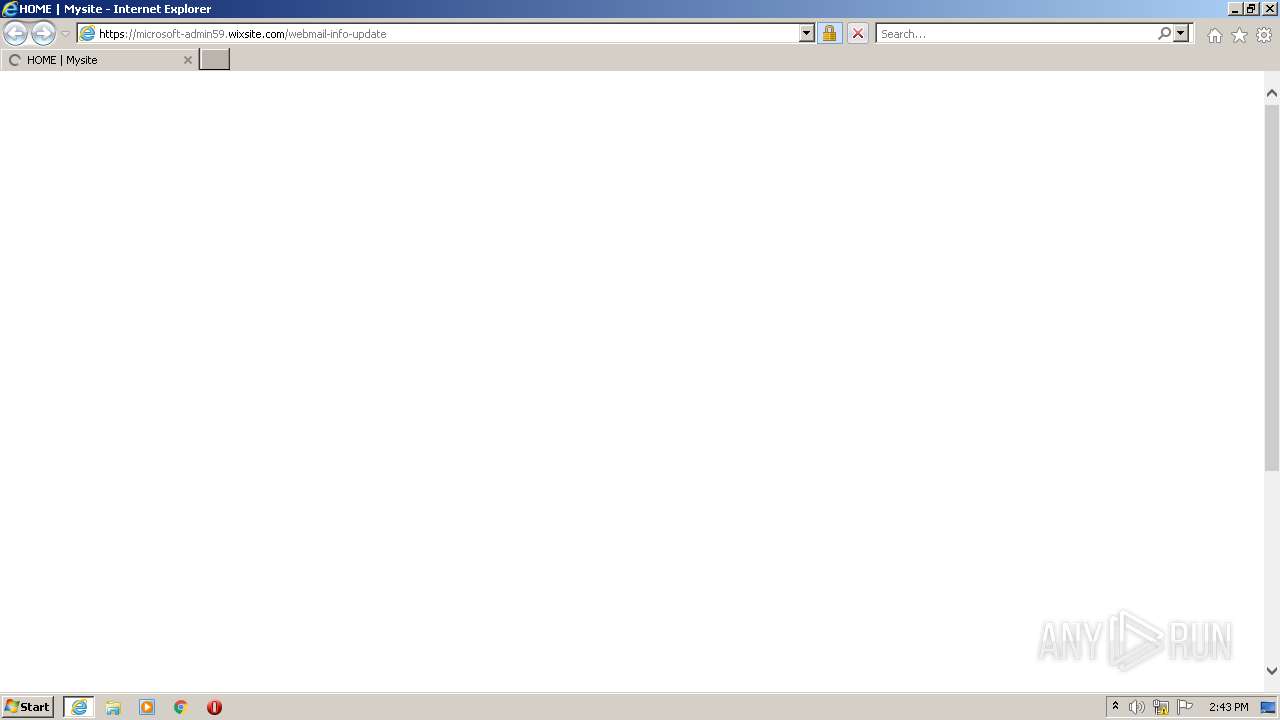This screenshot has height=720, width=1280.
Task: Open the Action Center flag icon
Action: click(x=1185, y=707)
